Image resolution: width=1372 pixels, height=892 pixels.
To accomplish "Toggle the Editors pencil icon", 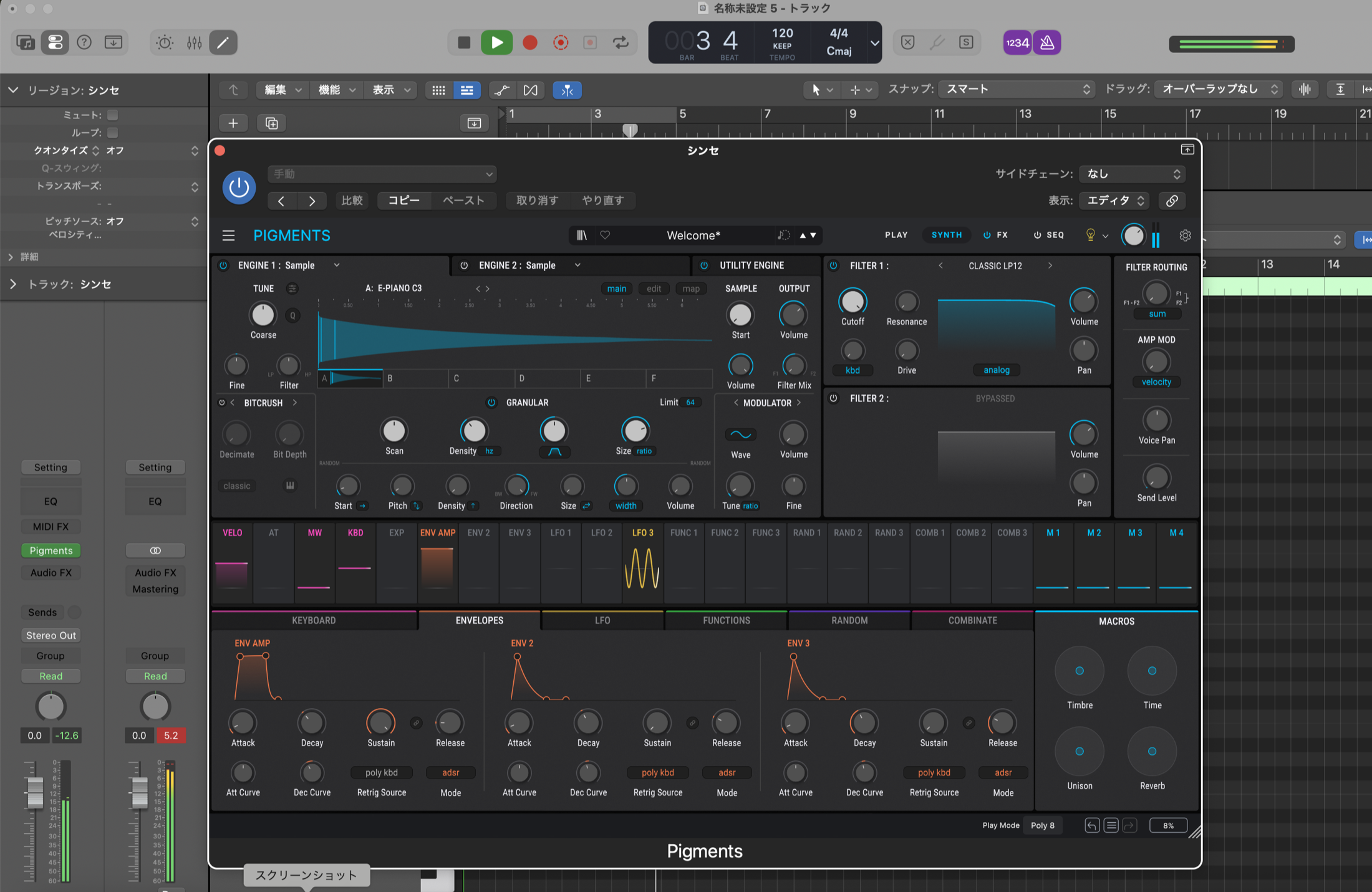I will pyautogui.click(x=223, y=42).
